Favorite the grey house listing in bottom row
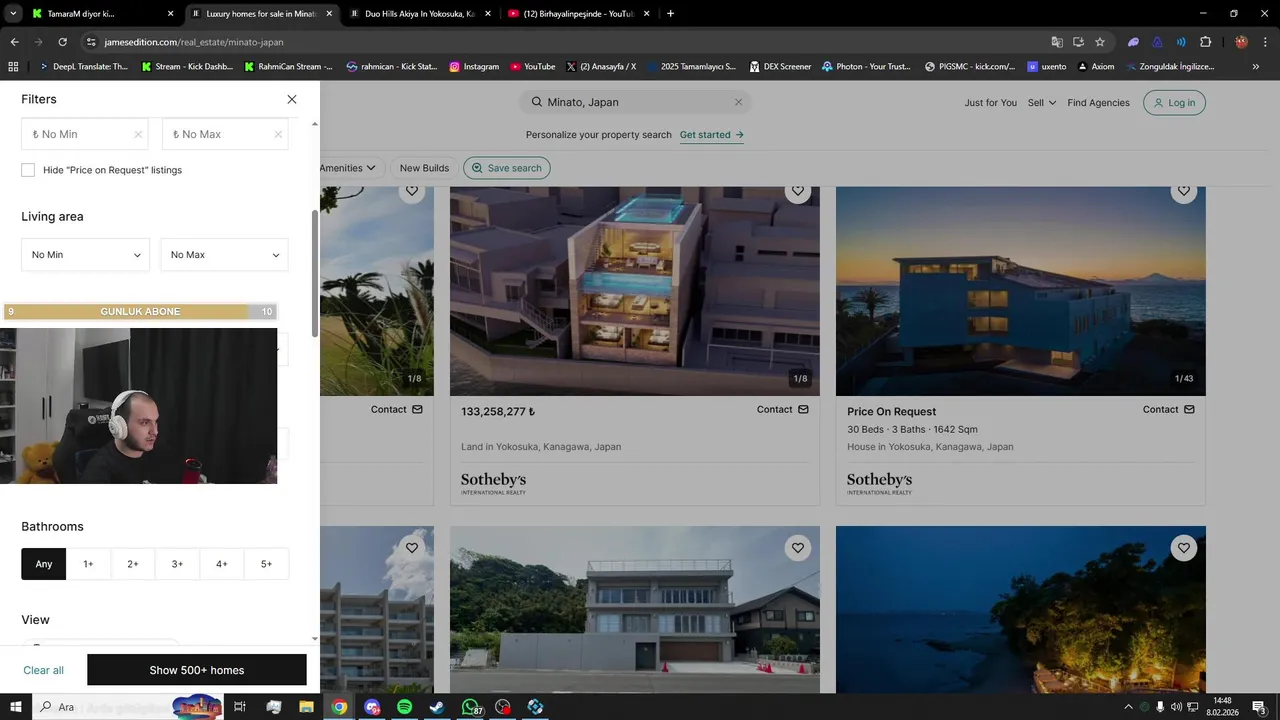The image size is (1280, 720). coord(797,548)
